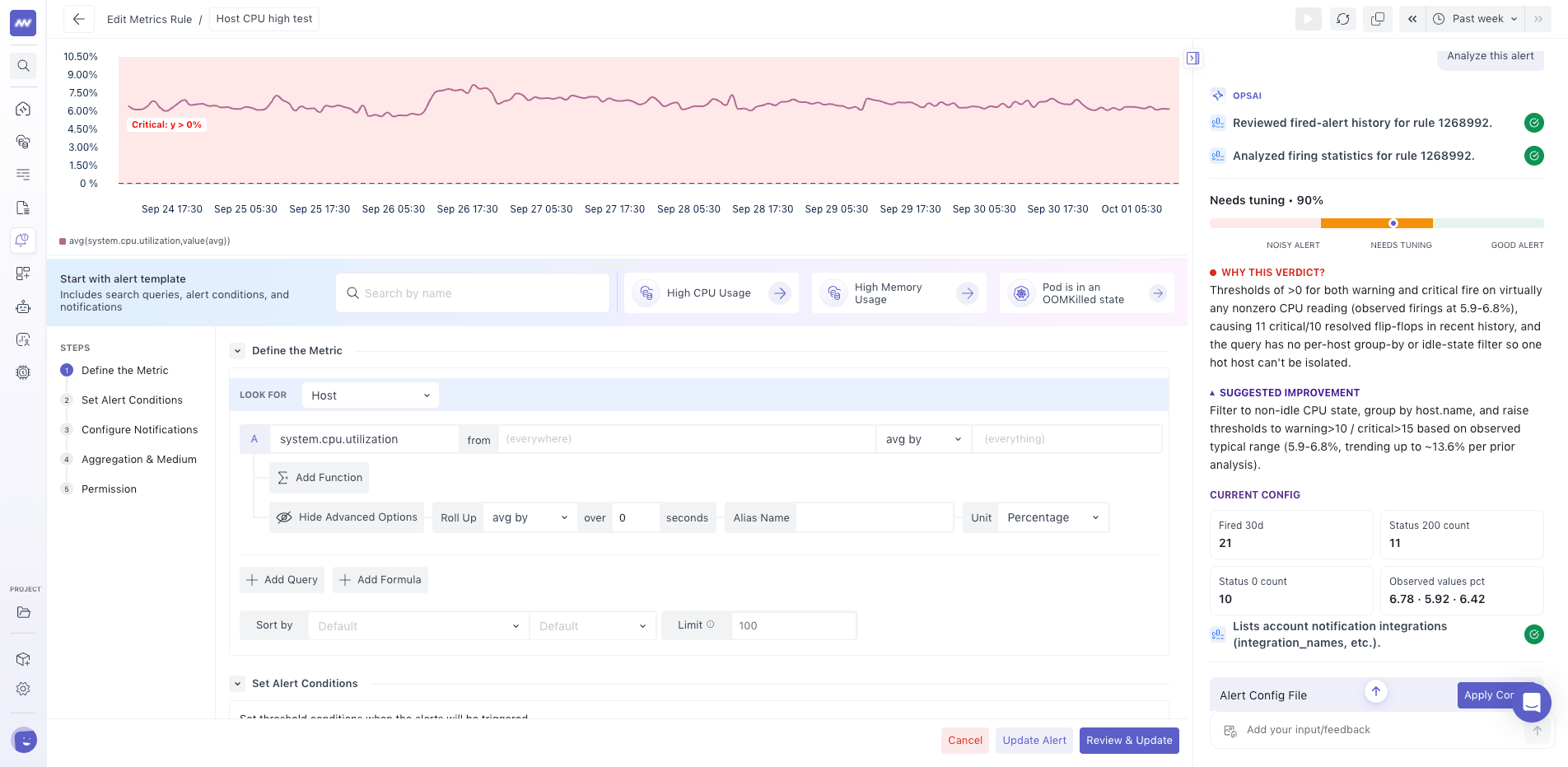Viewport: 1568px width, 767px height.
Task: Open the avg by aggregation dropdown
Action: [924, 439]
